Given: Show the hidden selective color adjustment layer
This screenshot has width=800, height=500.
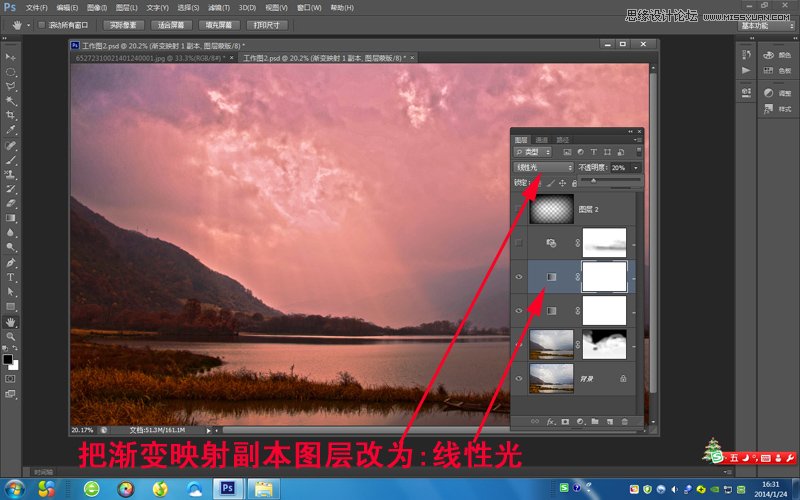Looking at the screenshot, I should [519, 243].
